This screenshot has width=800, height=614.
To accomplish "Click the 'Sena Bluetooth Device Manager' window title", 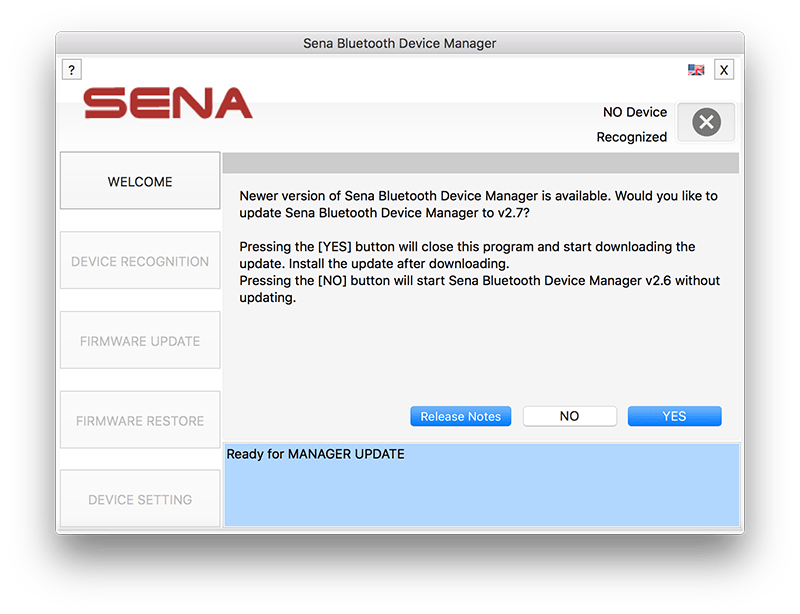I will pyautogui.click(x=399, y=43).
